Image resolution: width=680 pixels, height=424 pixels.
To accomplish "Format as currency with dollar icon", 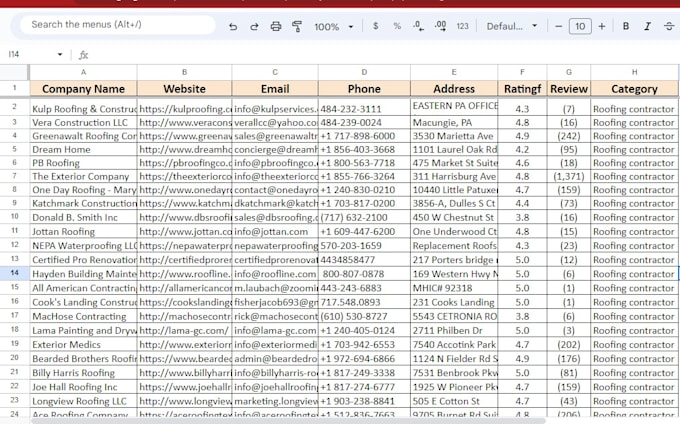I will pyautogui.click(x=376, y=26).
